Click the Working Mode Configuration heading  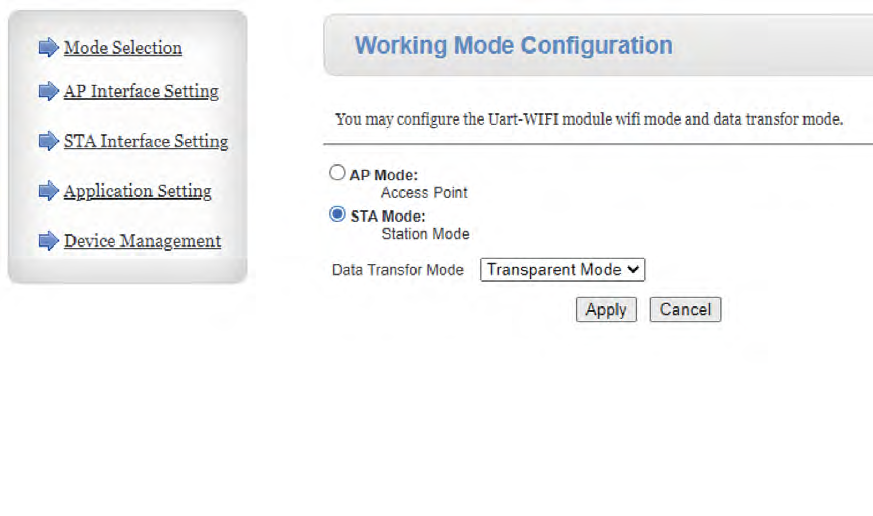(x=514, y=46)
